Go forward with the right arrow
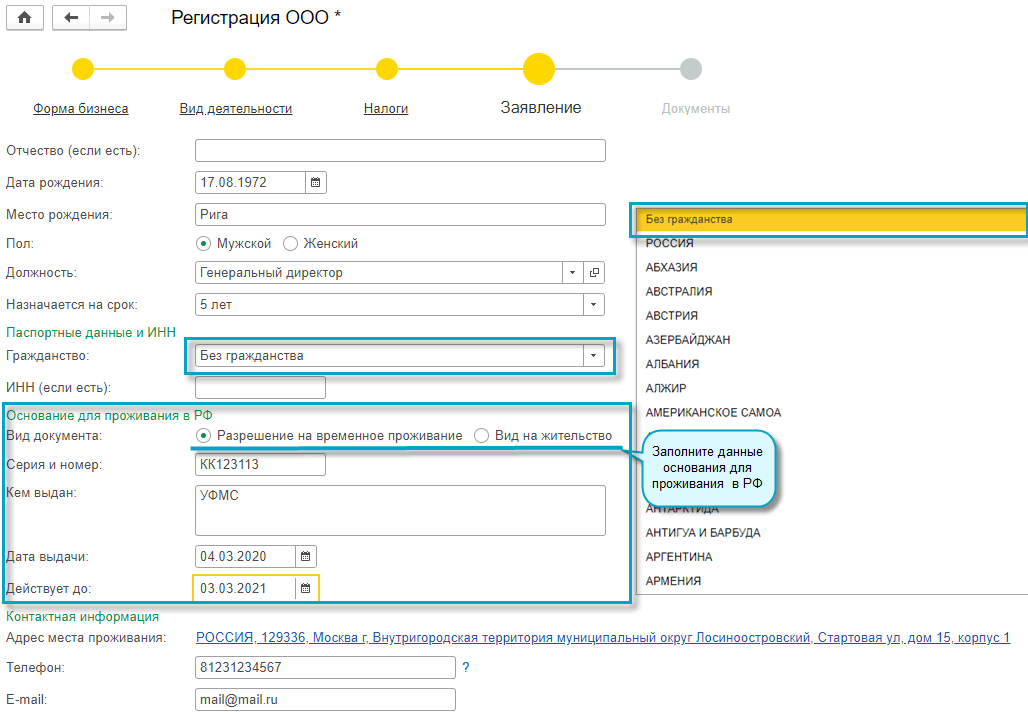This screenshot has width=1028, height=716. [x=107, y=18]
